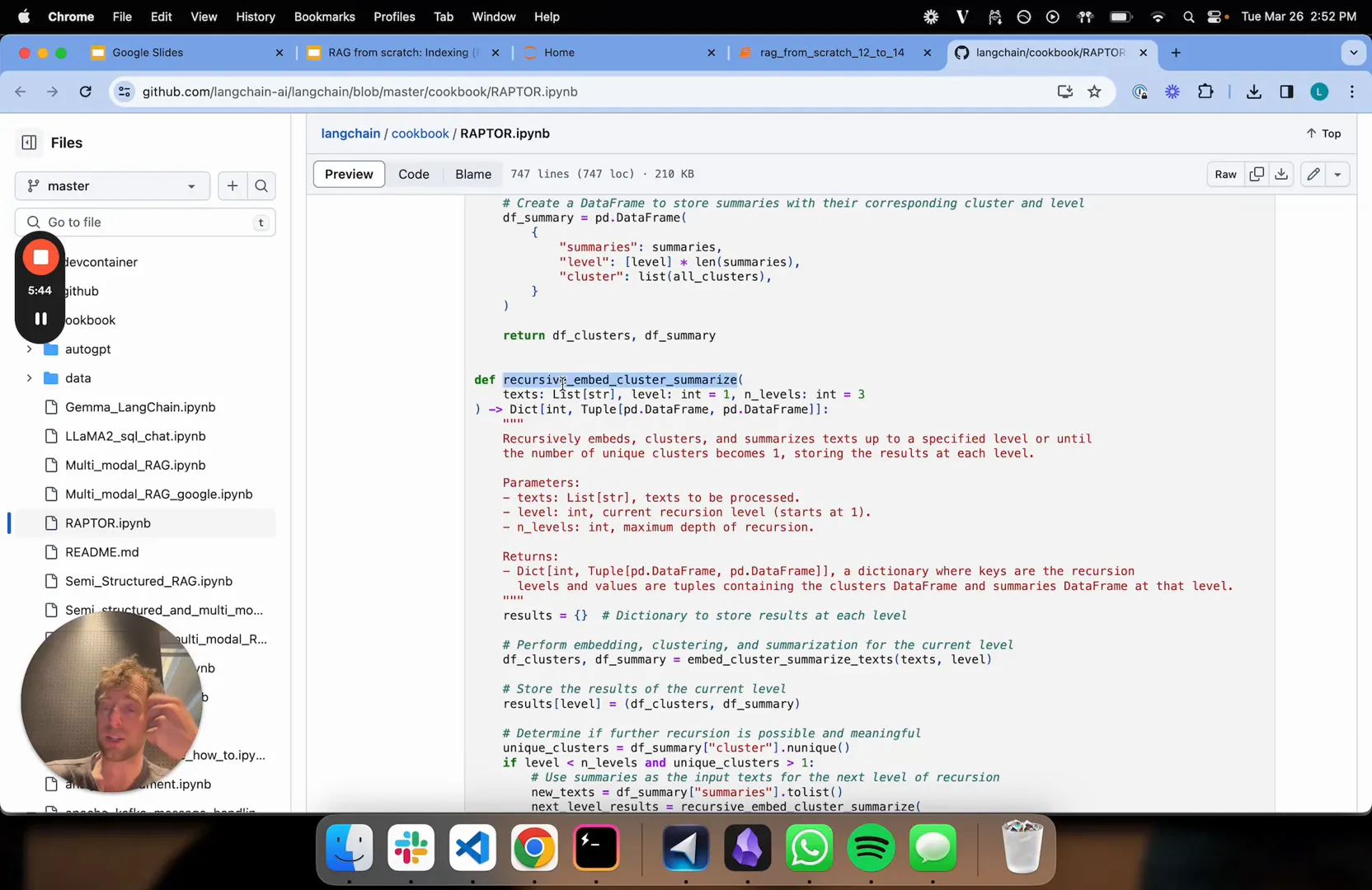Screen dimensions: 1372x890
Task: Switch to Blame view
Action: (x=473, y=174)
